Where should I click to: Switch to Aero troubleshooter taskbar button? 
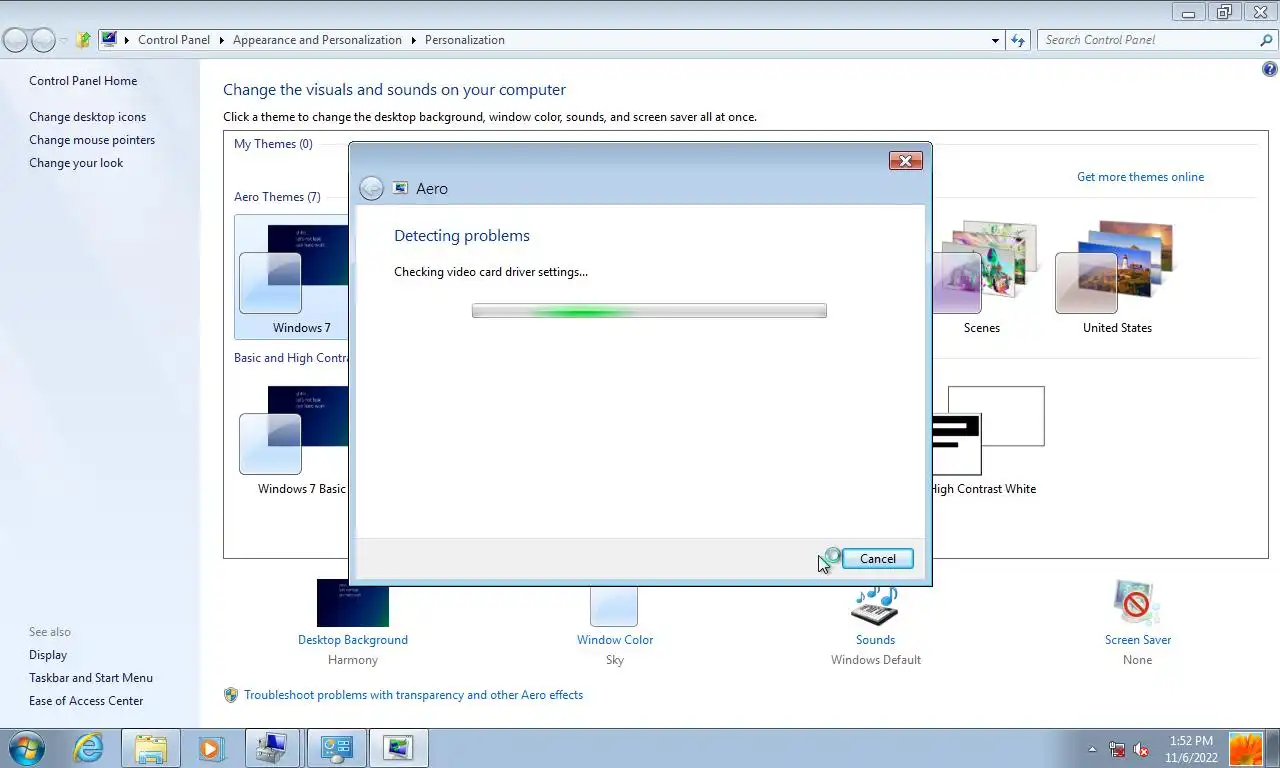click(398, 748)
